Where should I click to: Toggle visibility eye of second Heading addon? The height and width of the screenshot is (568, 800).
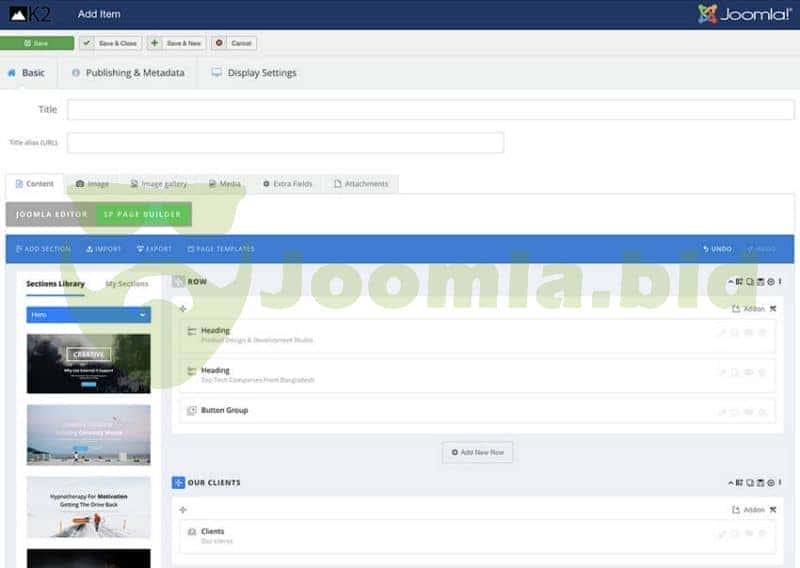pos(748,372)
